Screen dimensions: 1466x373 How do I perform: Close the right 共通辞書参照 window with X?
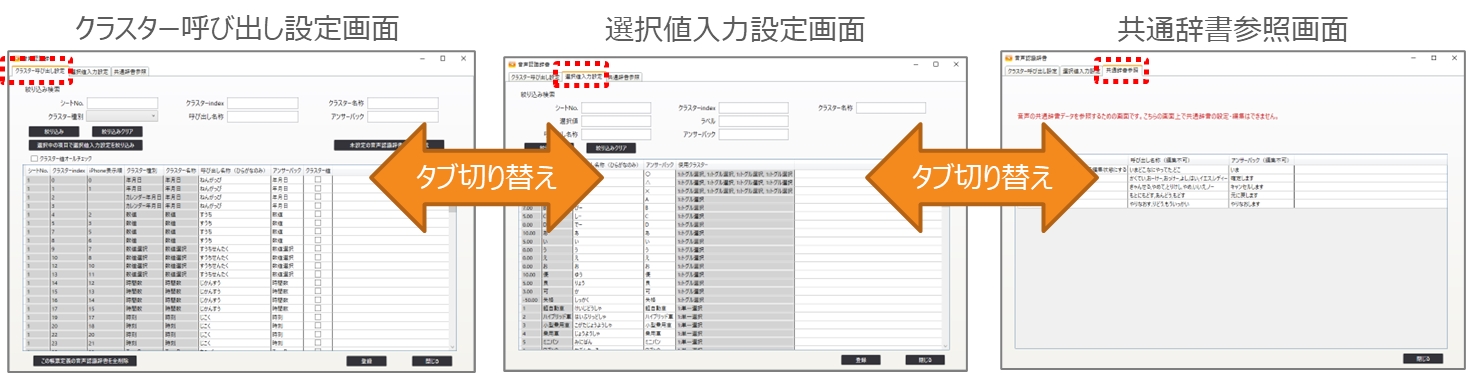(1454, 58)
